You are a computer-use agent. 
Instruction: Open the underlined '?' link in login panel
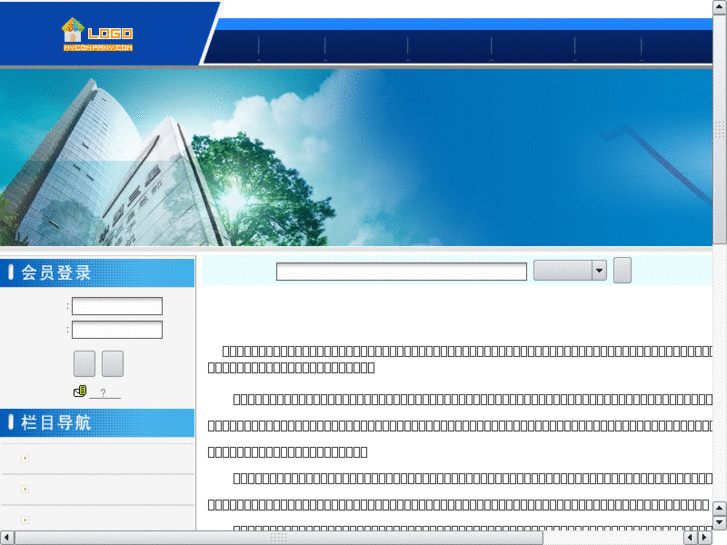104,393
